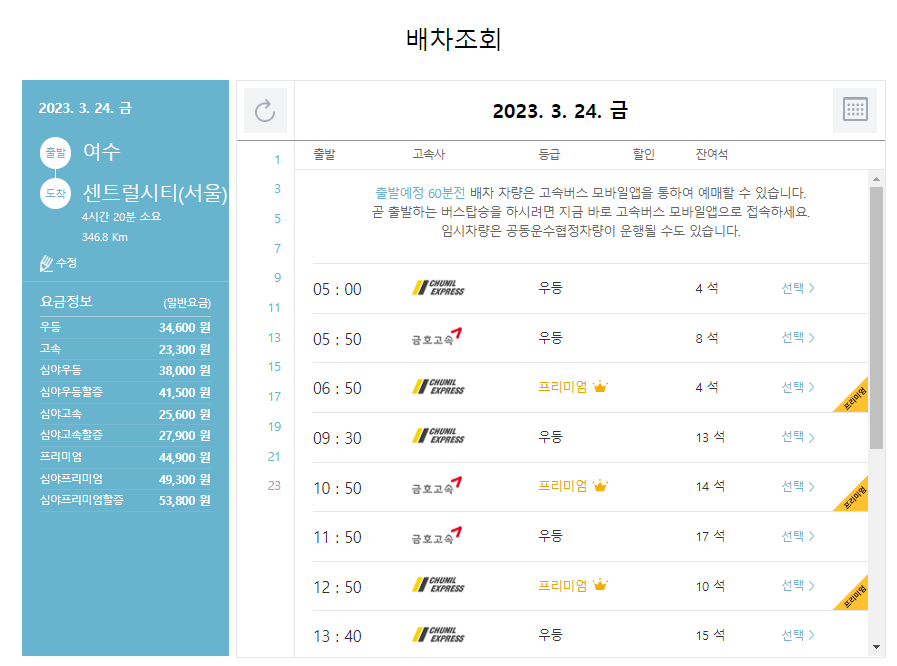Click the 프리미엄 corner ribbon on 06:50 row

[x=855, y=398]
